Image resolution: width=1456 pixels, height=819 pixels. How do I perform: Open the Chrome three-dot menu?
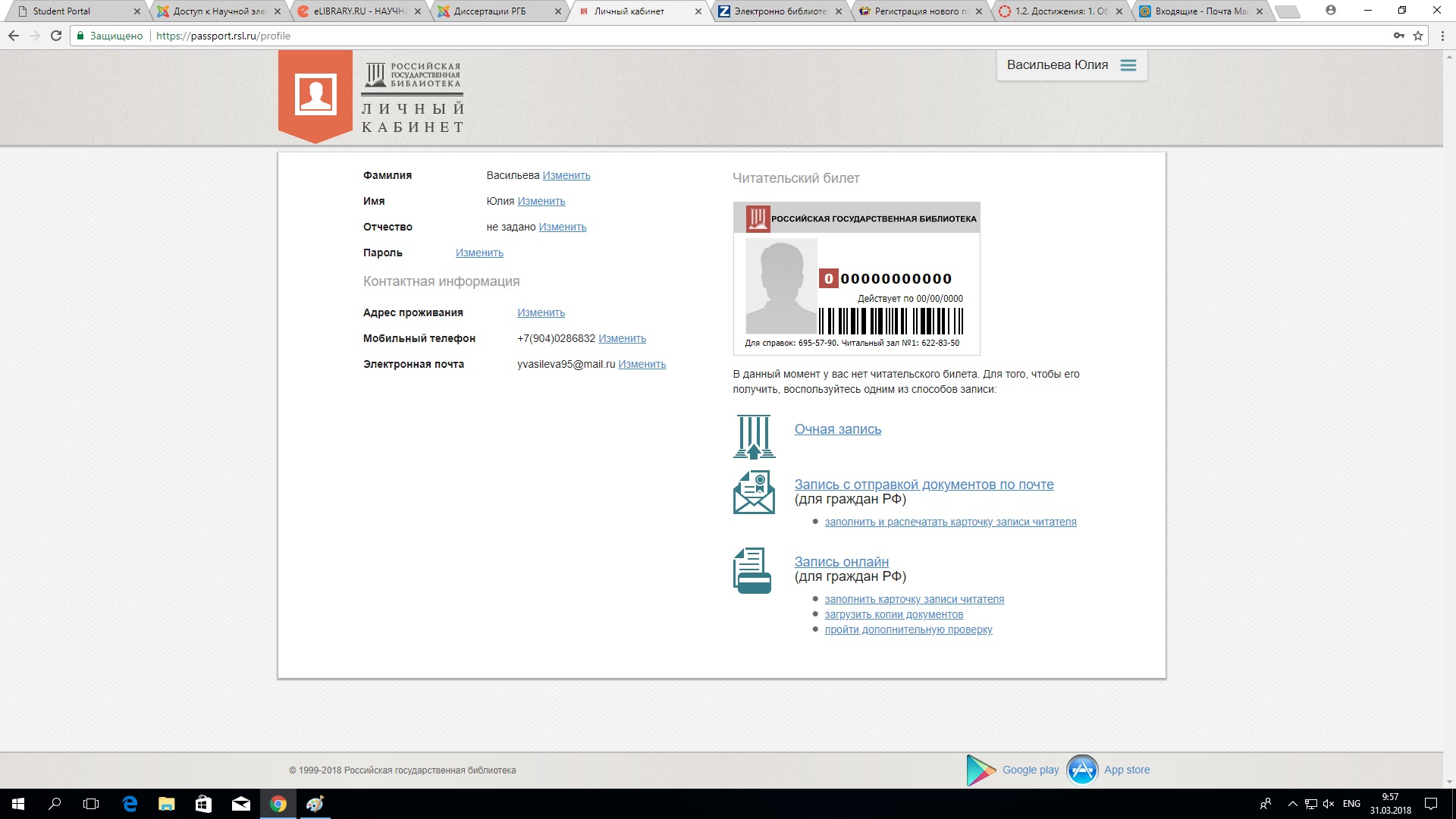pos(1442,36)
